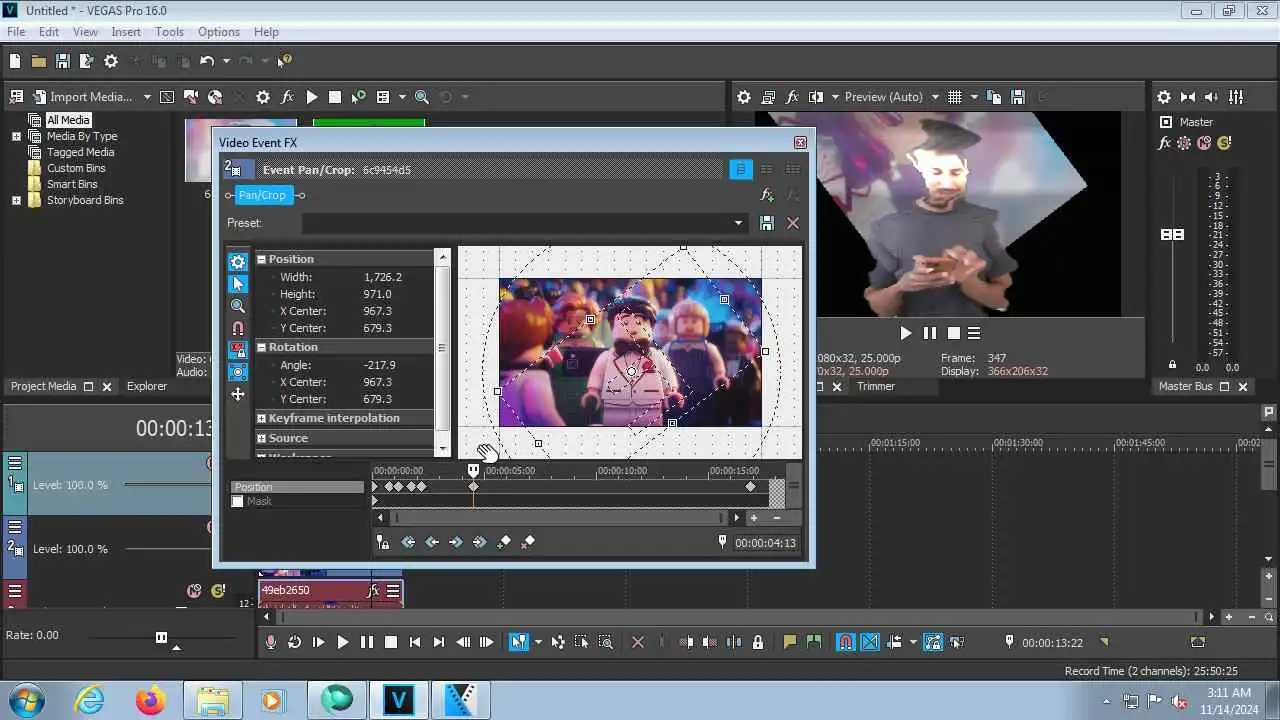Play the preview in Video Preview
This screenshot has width=1280, height=720.
click(906, 333)
